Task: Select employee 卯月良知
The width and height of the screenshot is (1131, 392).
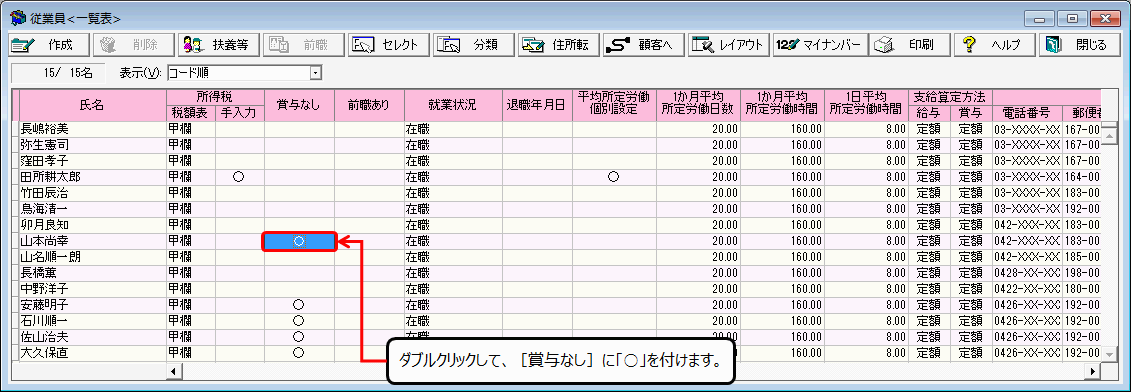Action: click(92, 225)
